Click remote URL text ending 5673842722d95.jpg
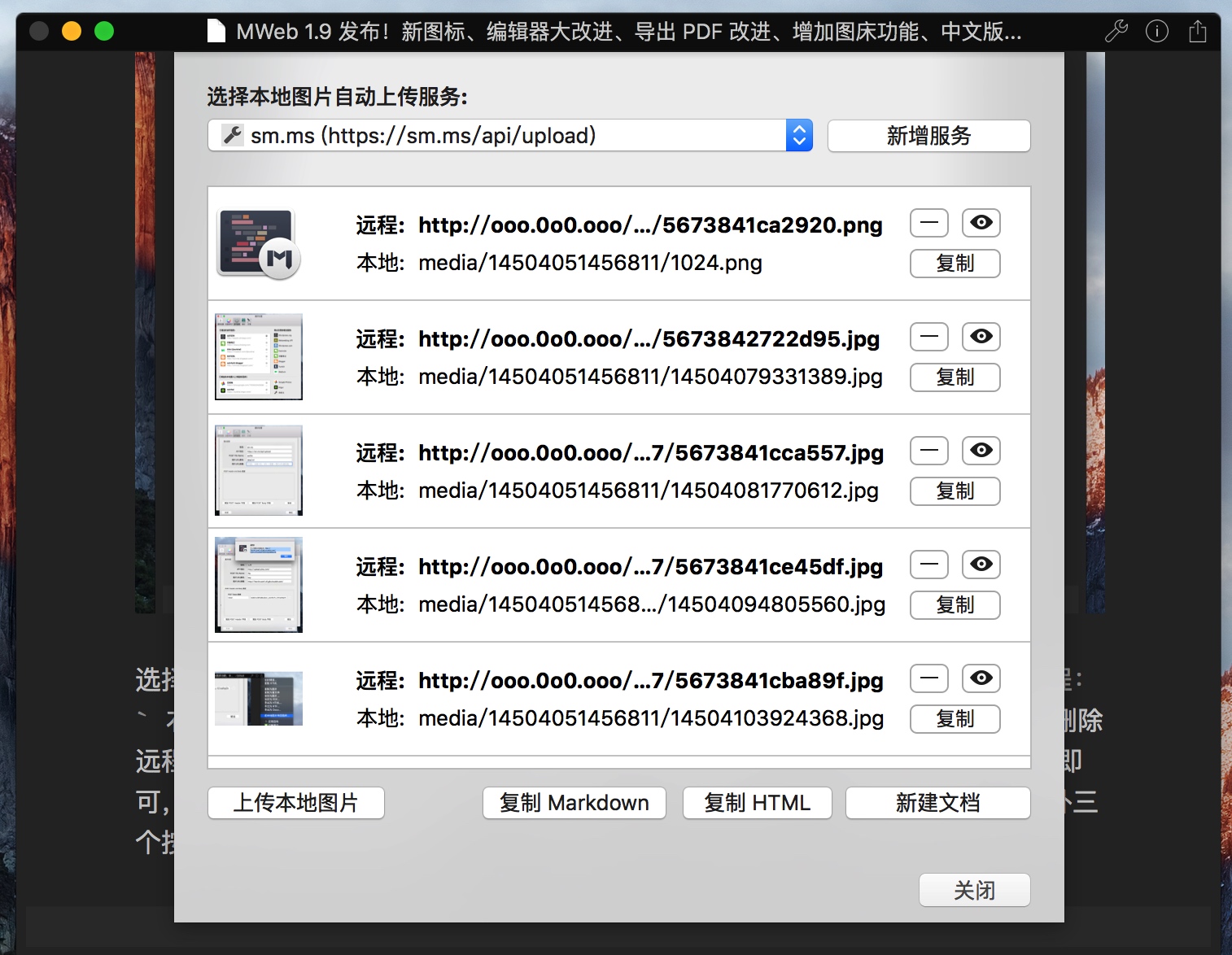1232x955 pixels. (649, 339)
